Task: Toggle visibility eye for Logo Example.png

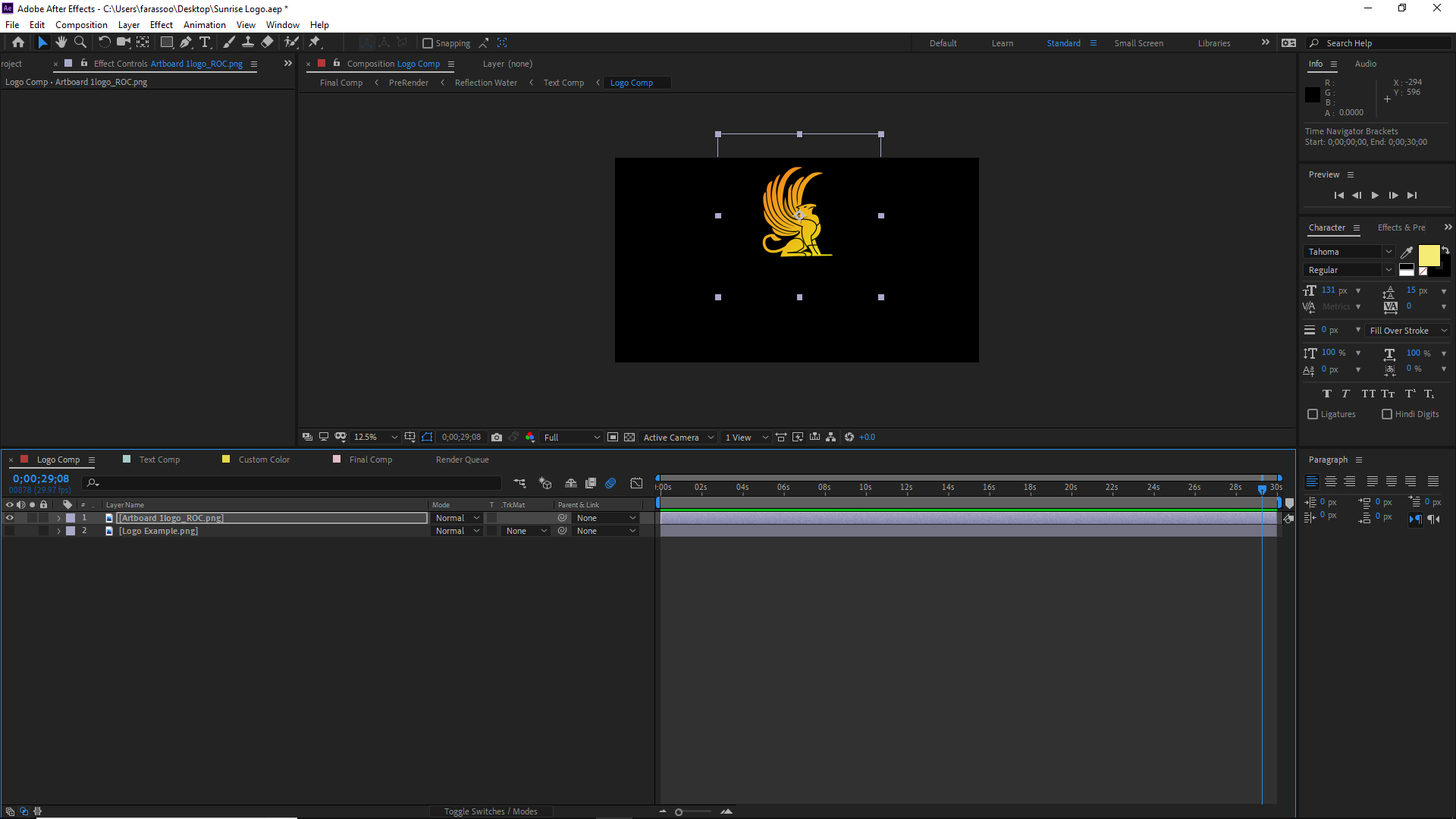Action: click(9, 531)
